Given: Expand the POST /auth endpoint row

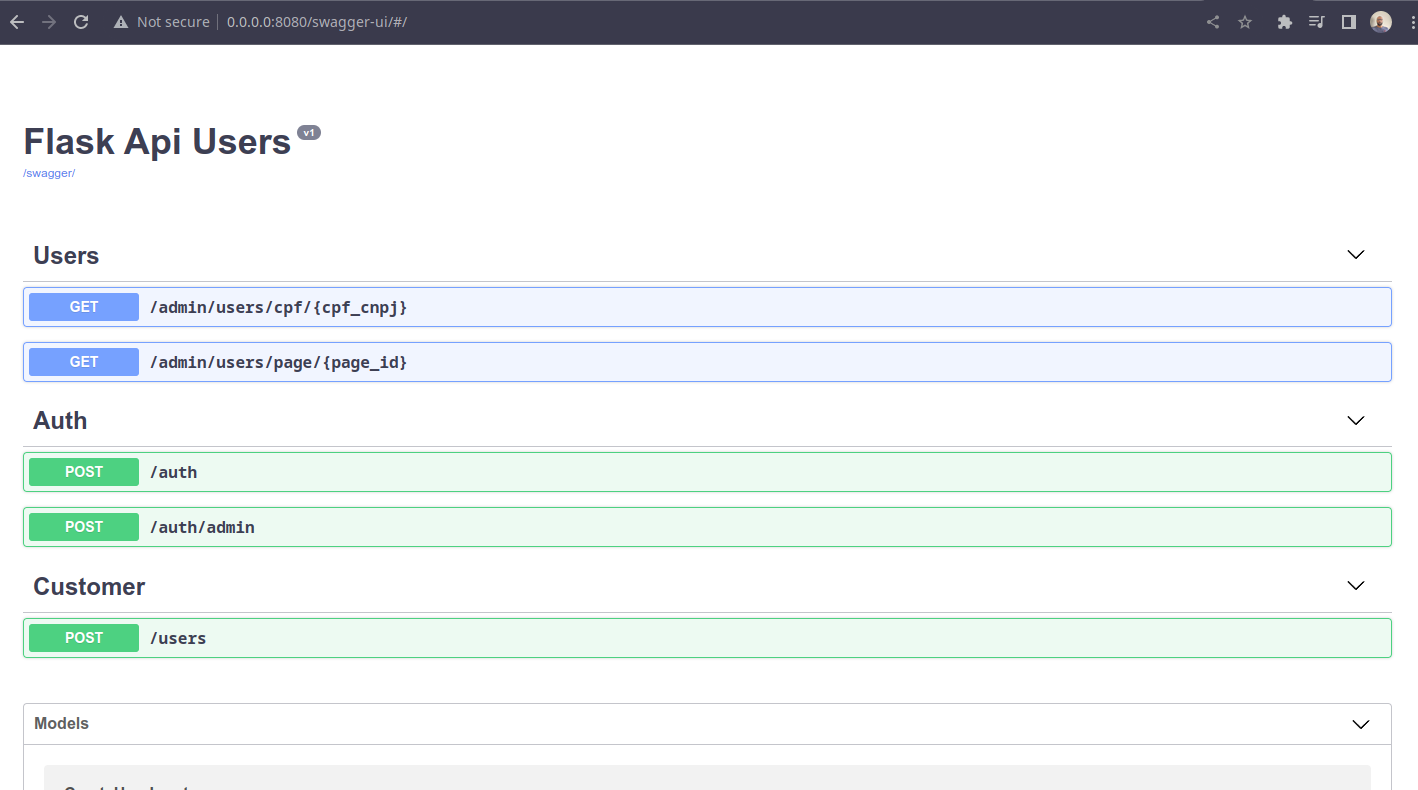Looking at the screenshot, I should (x=707, y=472).
